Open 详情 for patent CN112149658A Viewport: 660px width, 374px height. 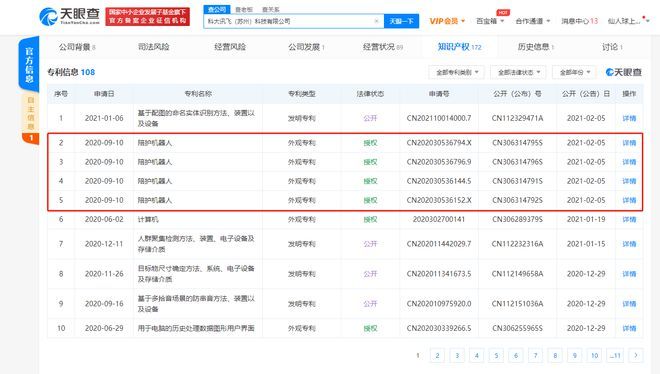tap(629, 274)
